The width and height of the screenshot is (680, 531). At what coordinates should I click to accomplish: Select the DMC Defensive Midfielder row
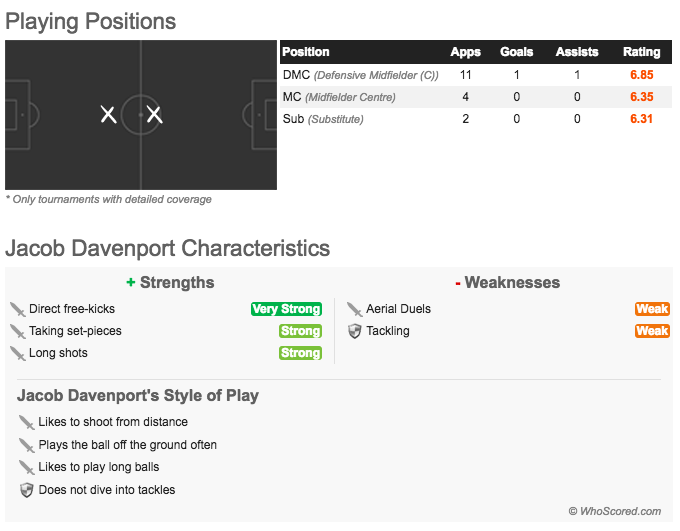tap(476, 75)
